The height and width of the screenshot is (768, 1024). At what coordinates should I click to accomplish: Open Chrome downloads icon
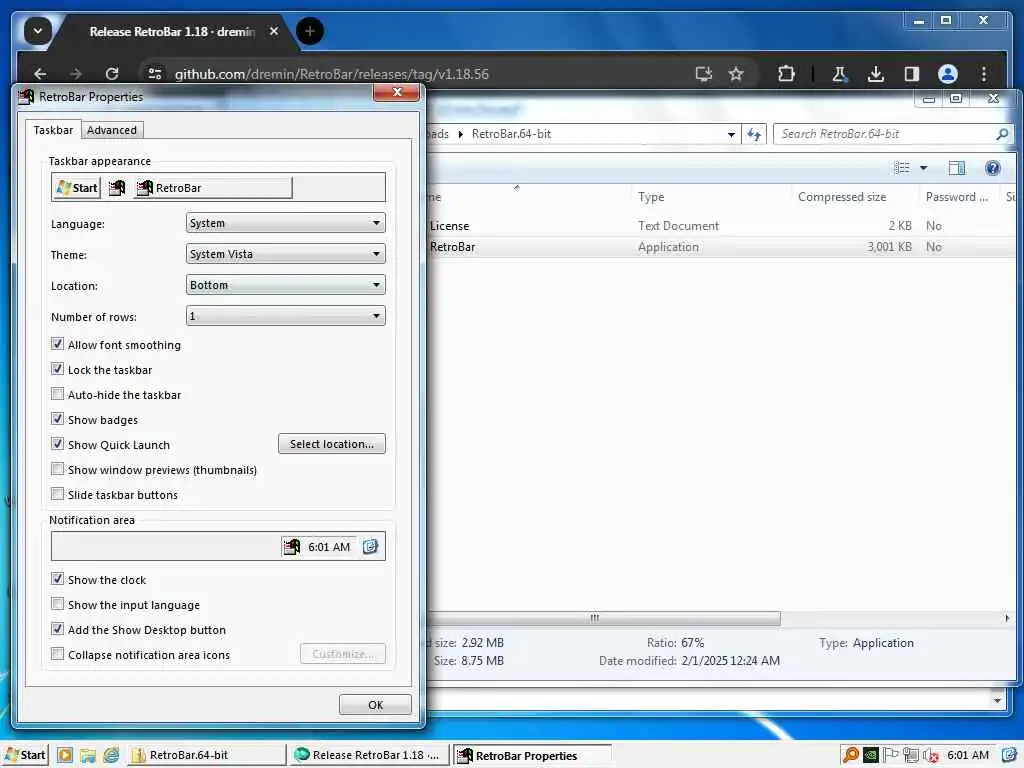pos(876,74)
